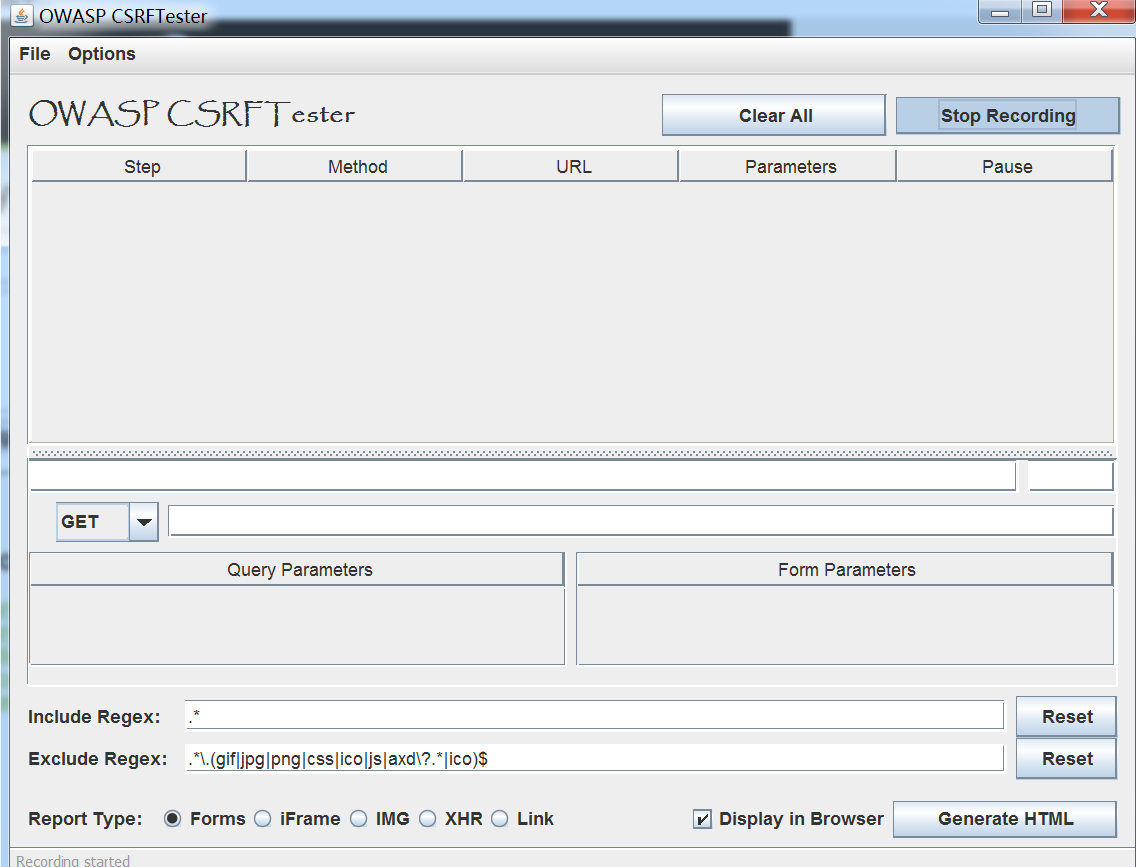Select the Link report type
This screenshot has height=867, width=1136.
coord(500,818)
